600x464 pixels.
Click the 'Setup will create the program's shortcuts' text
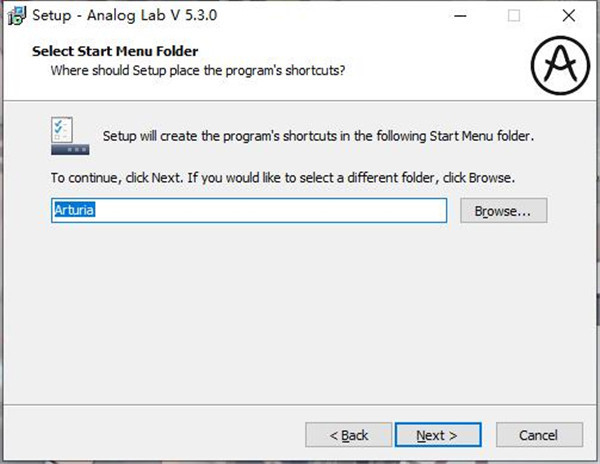coord(318,136)
